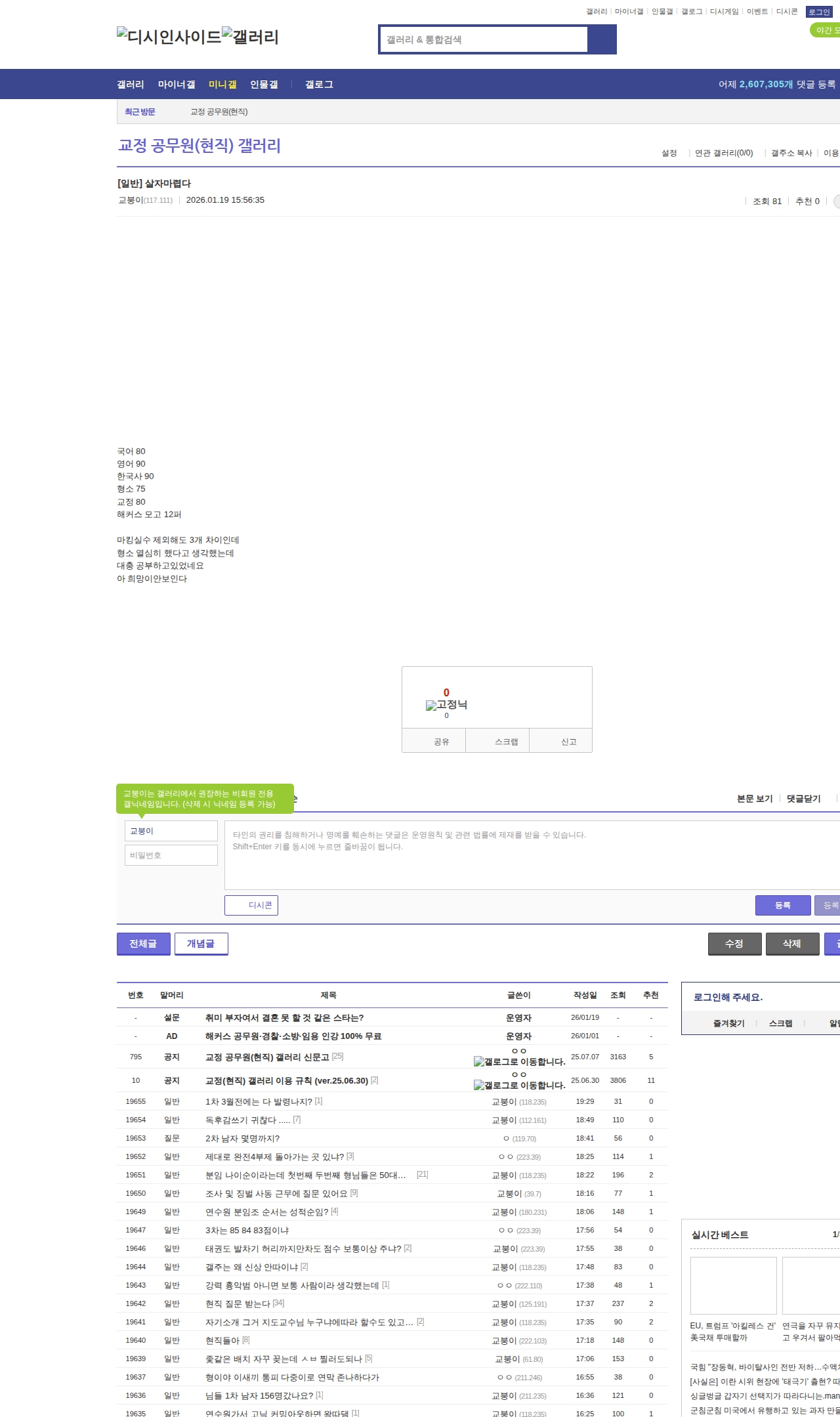Image resolution: width=840 pixels, height=1417 pixels.
Task: Click the blue search button beside the search box
Action: 602,39
